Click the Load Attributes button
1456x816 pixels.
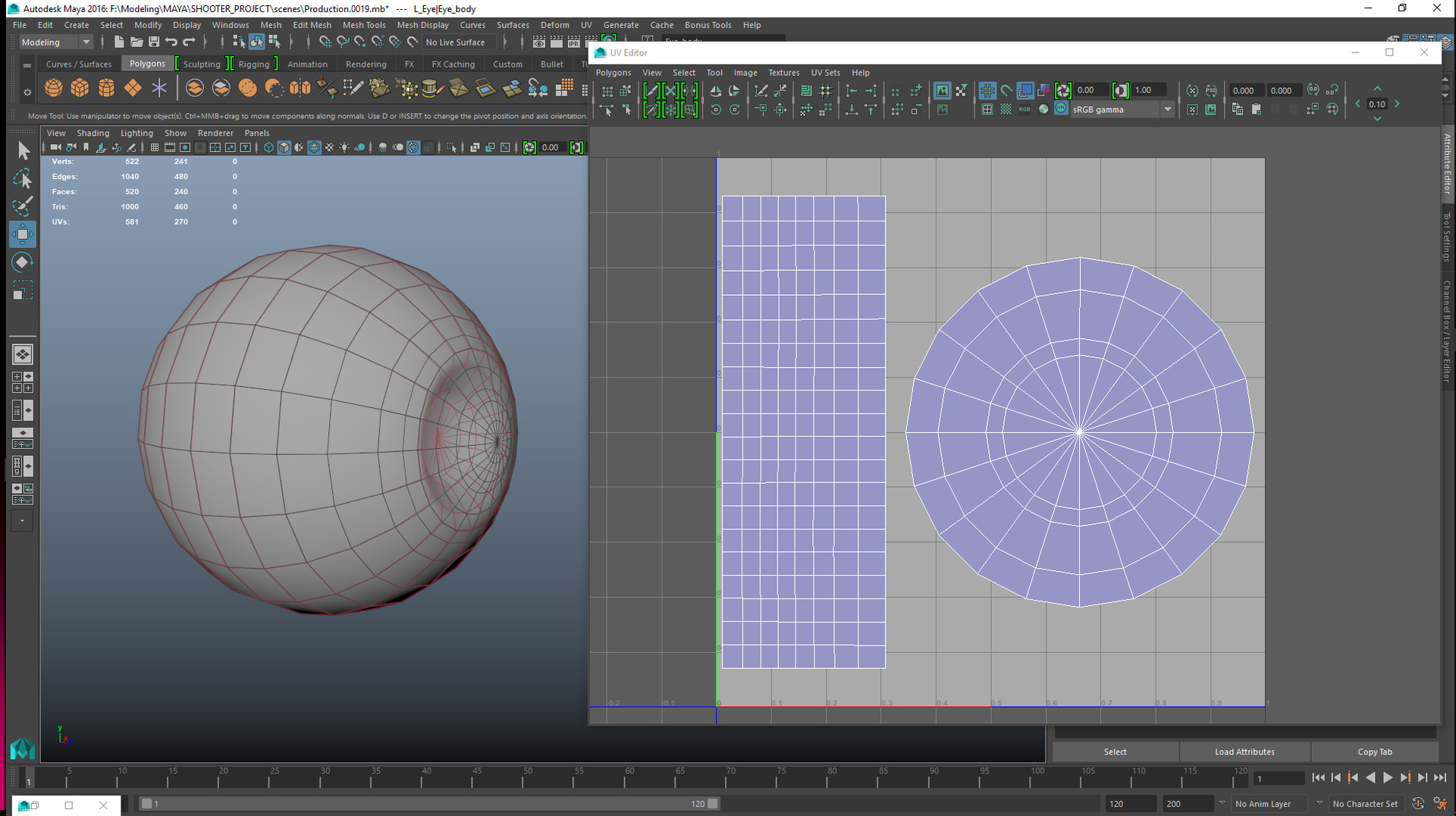click(1244, 752)
